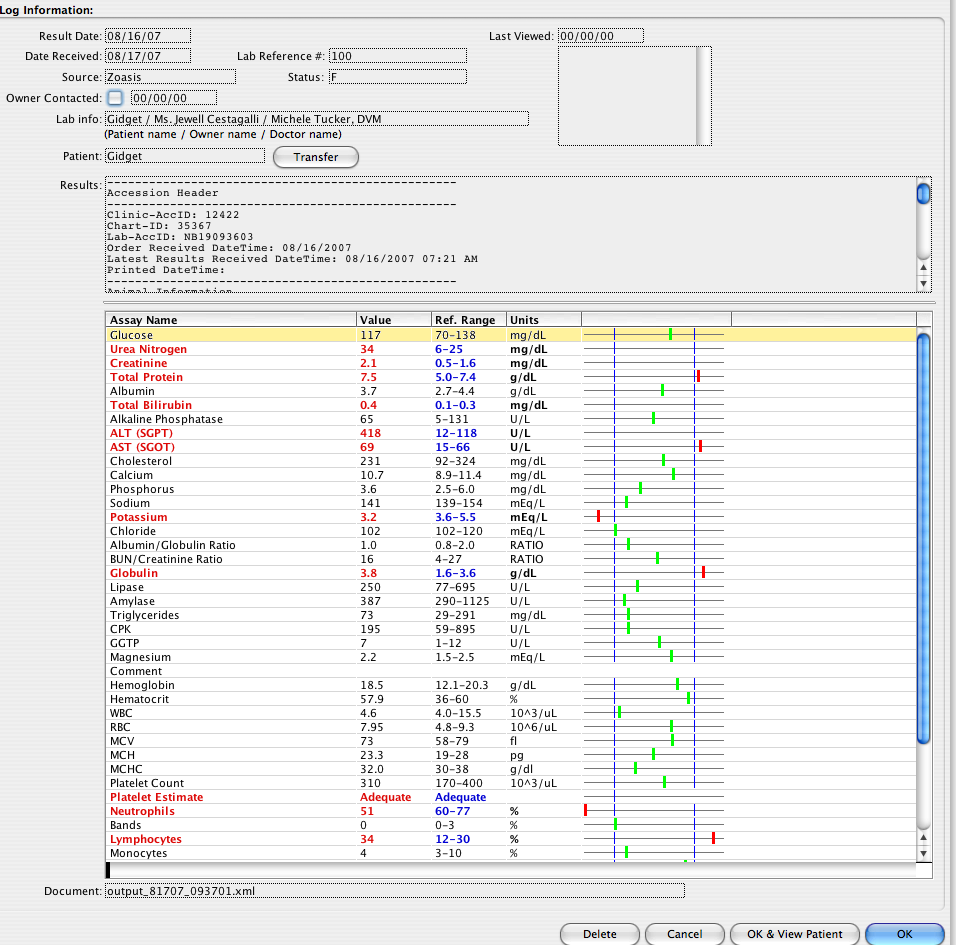Click the Transfer button
Viewport: 956px width, 945px height.
pos(316,157)
